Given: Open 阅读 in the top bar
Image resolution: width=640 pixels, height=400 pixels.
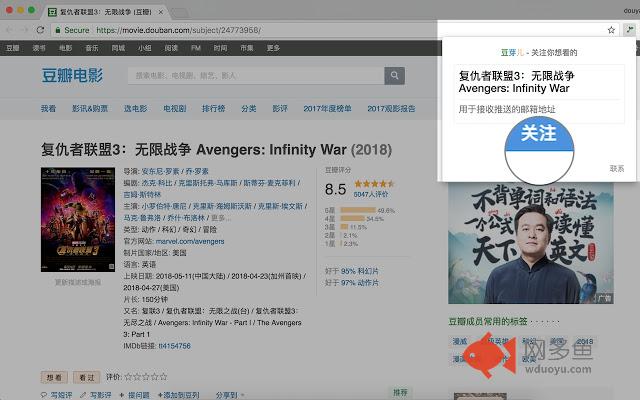Looking at the screenshot, I should [171, 48].
